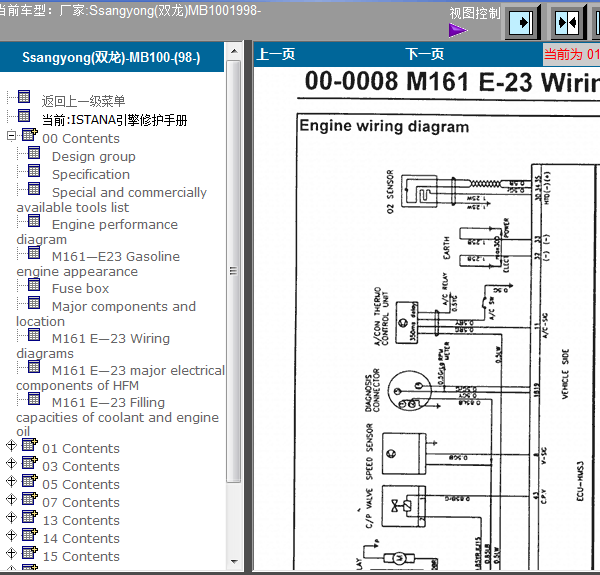Screen dimensions: 600x575
Task: Open Special and commercially available tools list
Action: pyautogui.click(x=111, y=200)
